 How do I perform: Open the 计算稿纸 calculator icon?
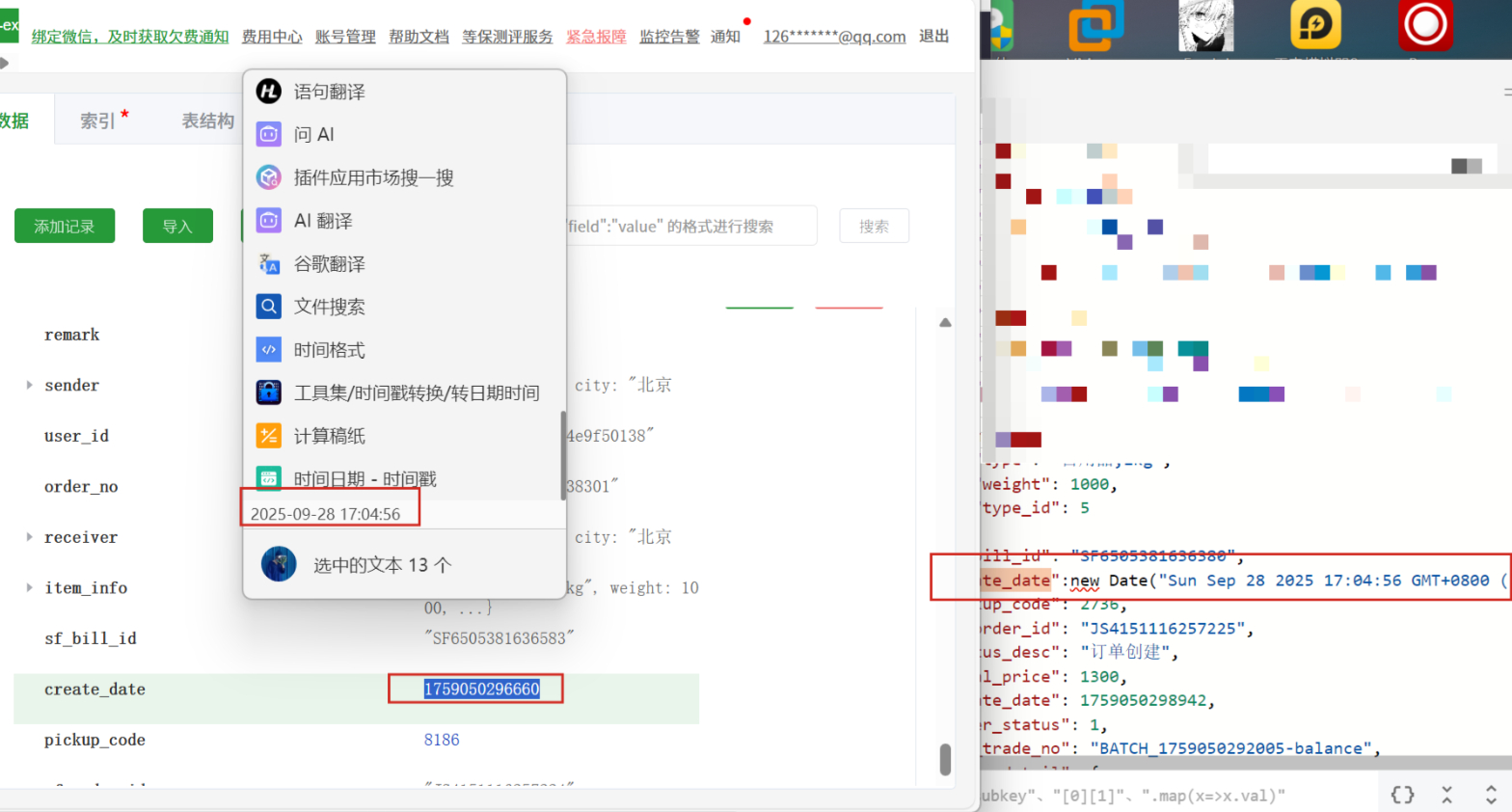(268, 436)
